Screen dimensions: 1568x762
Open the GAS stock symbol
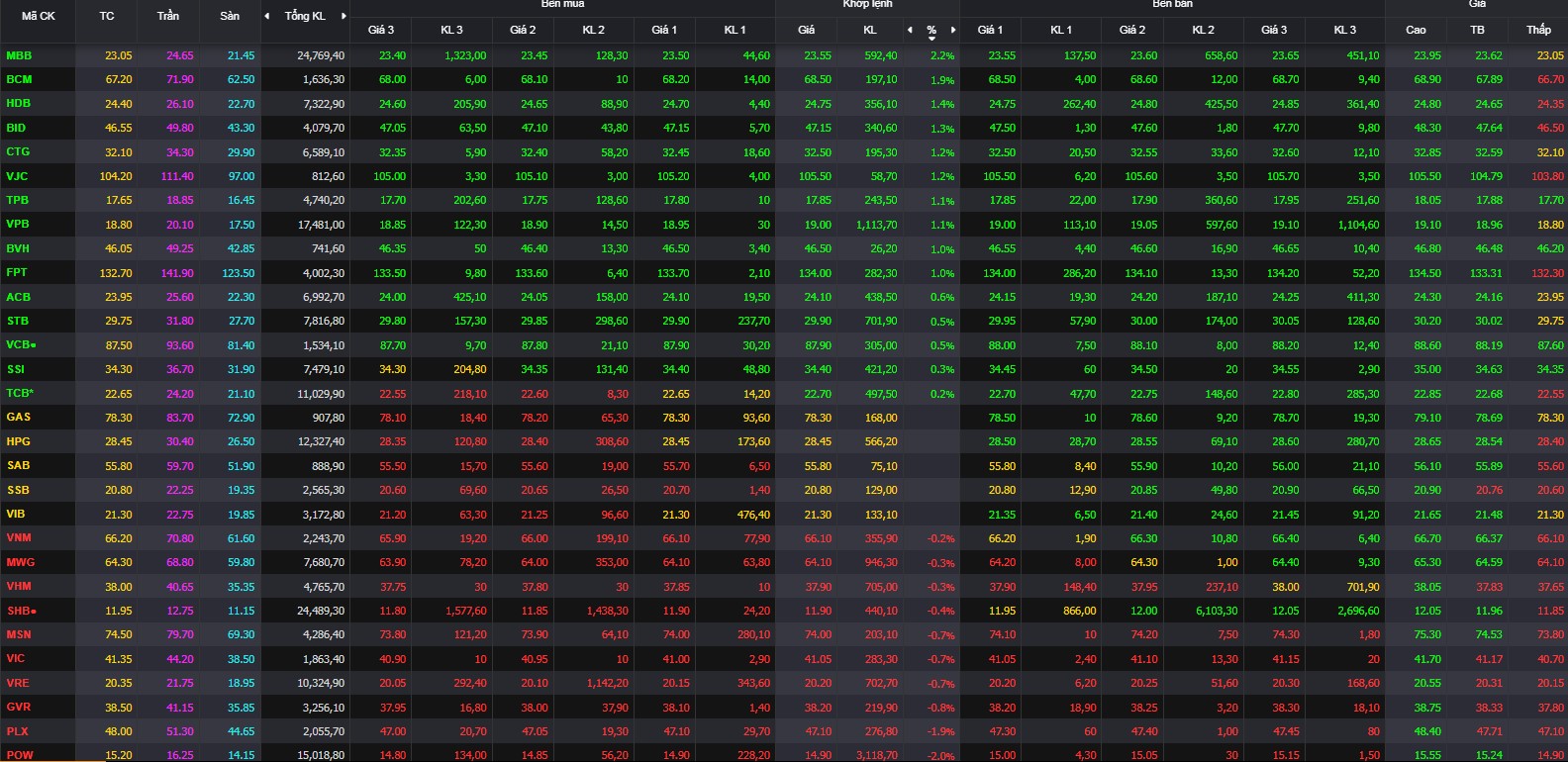pyautogui.click(x=18, y=417)
